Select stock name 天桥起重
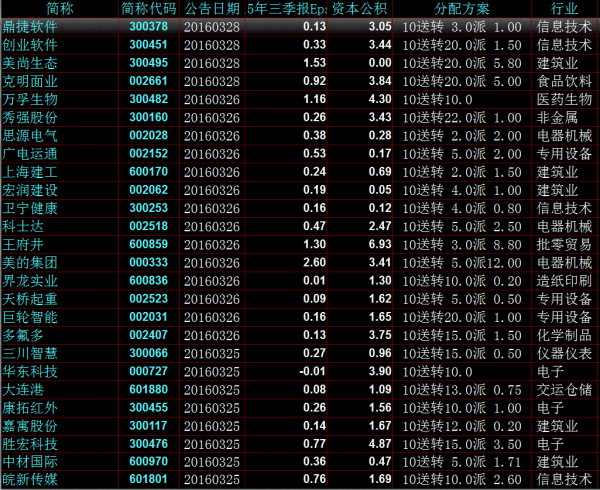The width and height of the screenshot is (600, 490). [x=30, y=299]
